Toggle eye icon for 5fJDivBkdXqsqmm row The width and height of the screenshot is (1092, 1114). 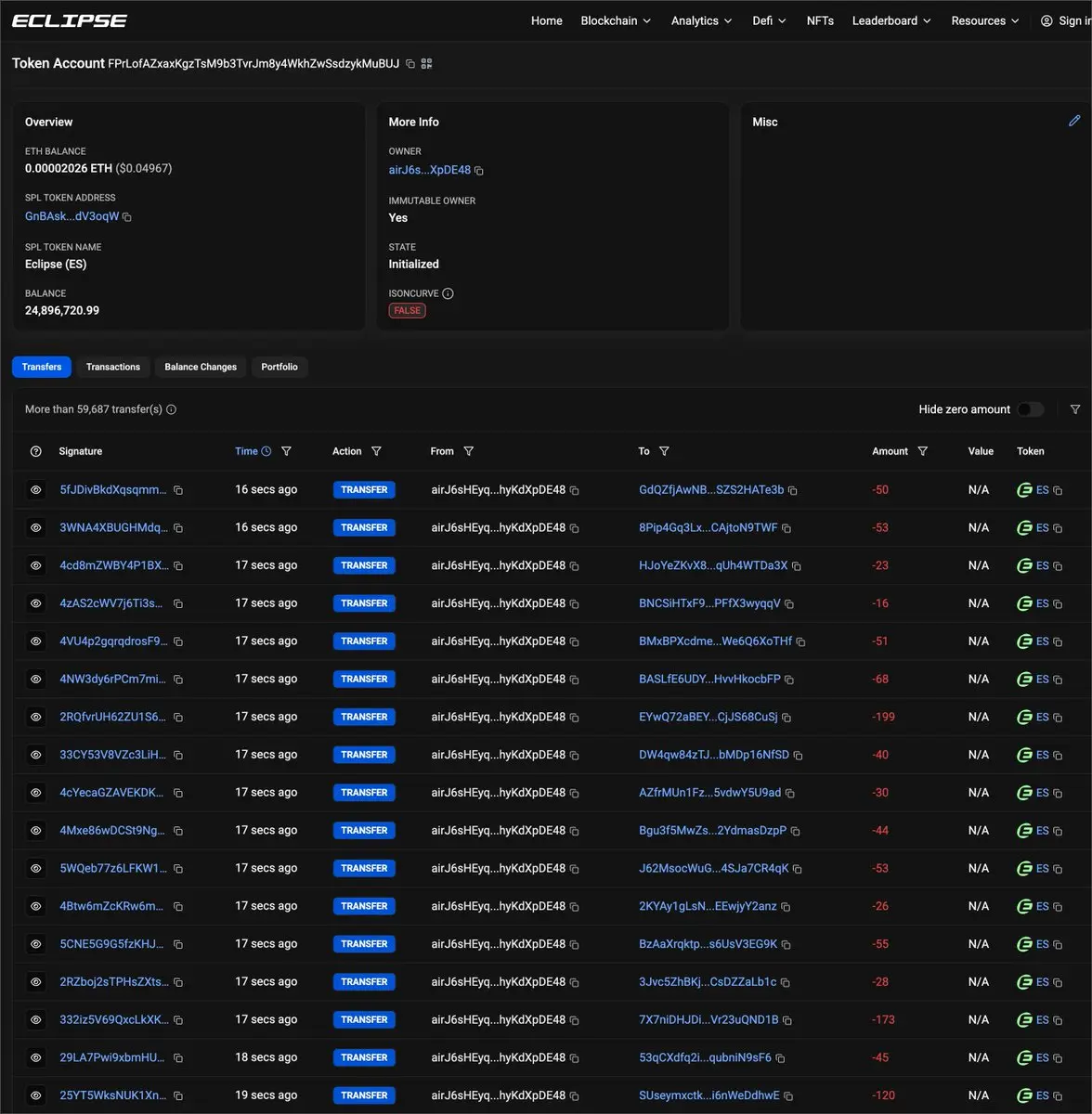coord(36,489)
